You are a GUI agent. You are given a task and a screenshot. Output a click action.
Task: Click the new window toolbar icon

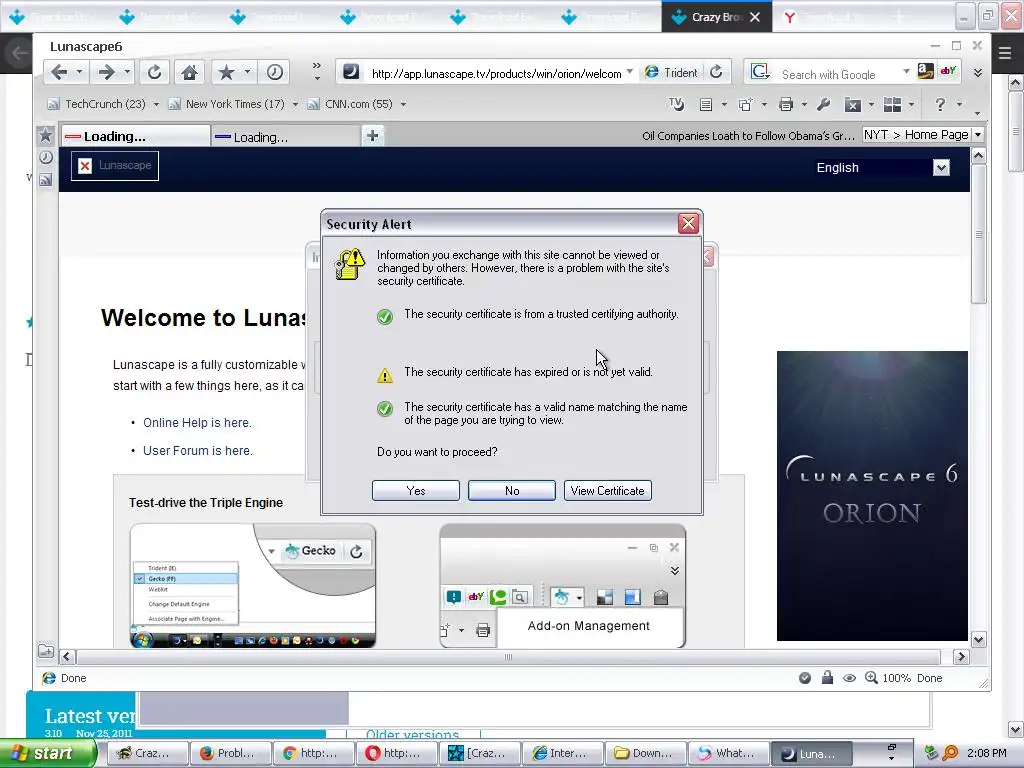745,104
